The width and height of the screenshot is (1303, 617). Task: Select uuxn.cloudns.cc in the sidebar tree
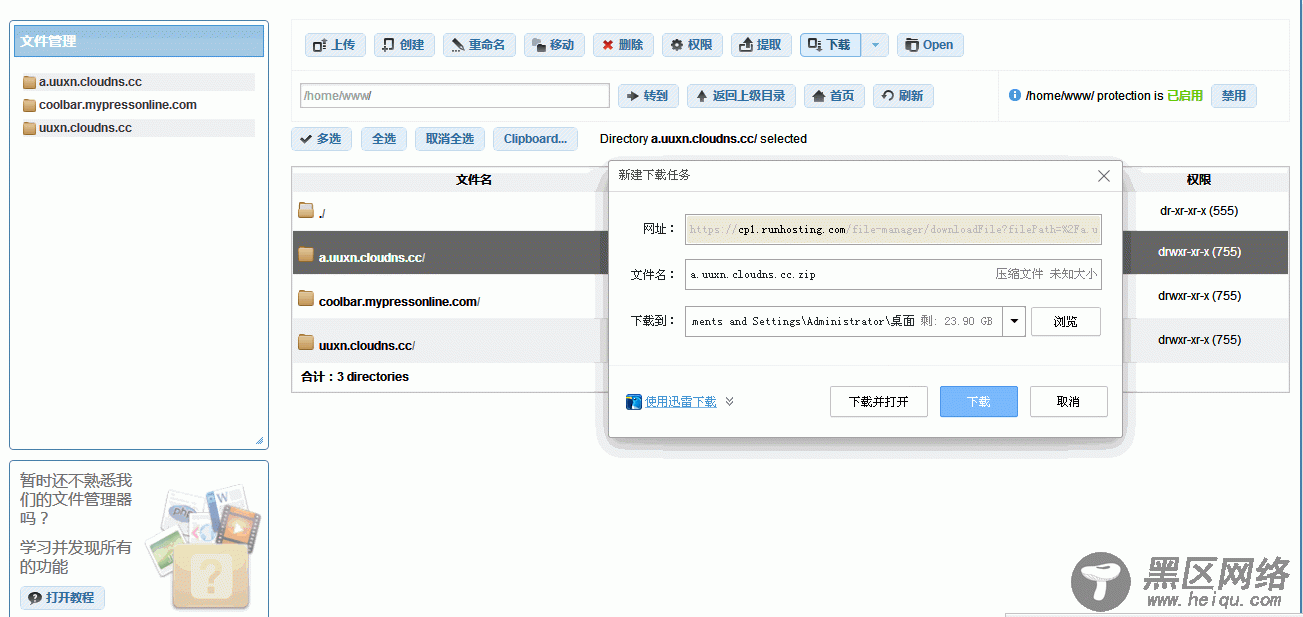tap(85, 128)
